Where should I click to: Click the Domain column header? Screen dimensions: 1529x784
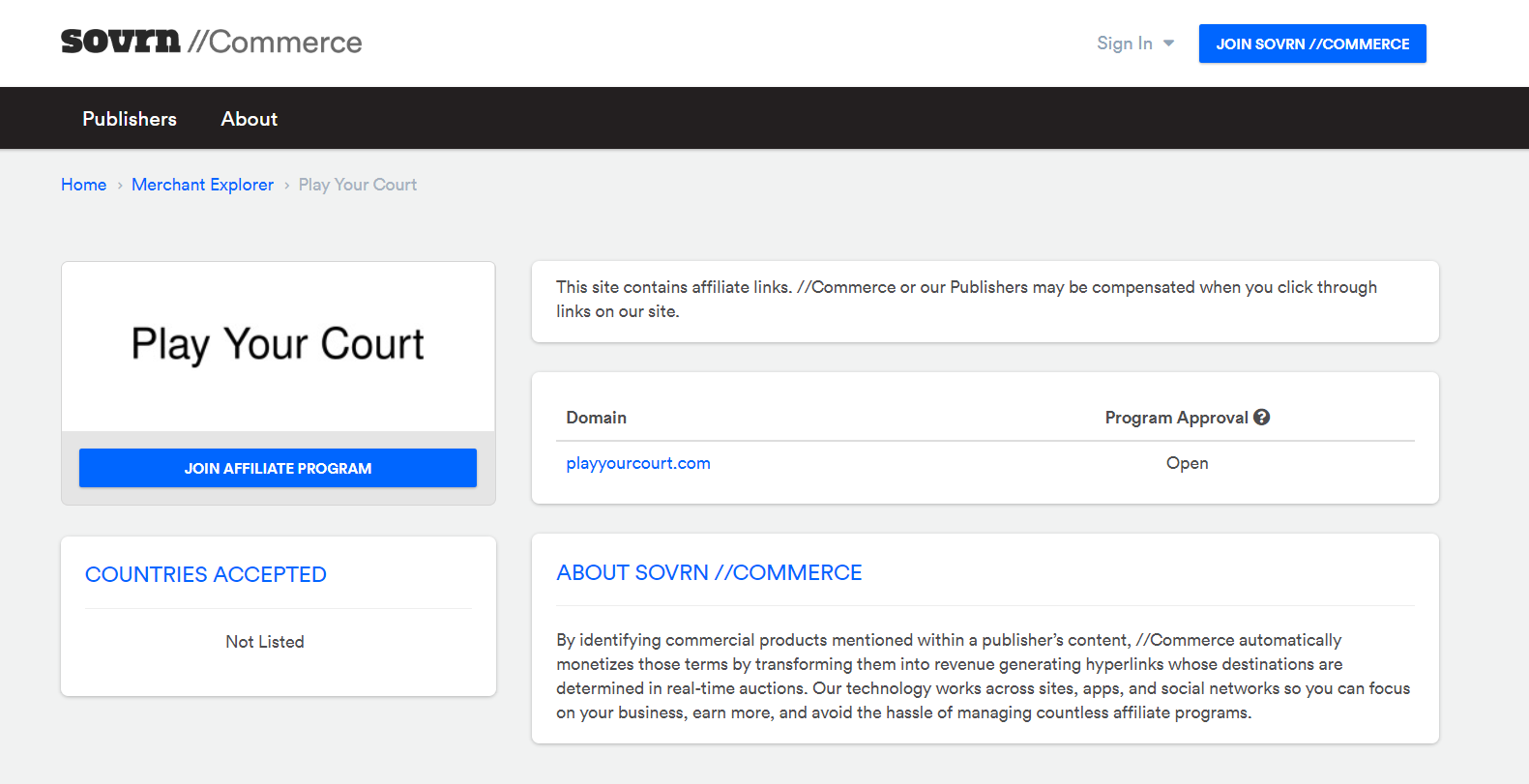pyautogui.click(x=596, y=418)
